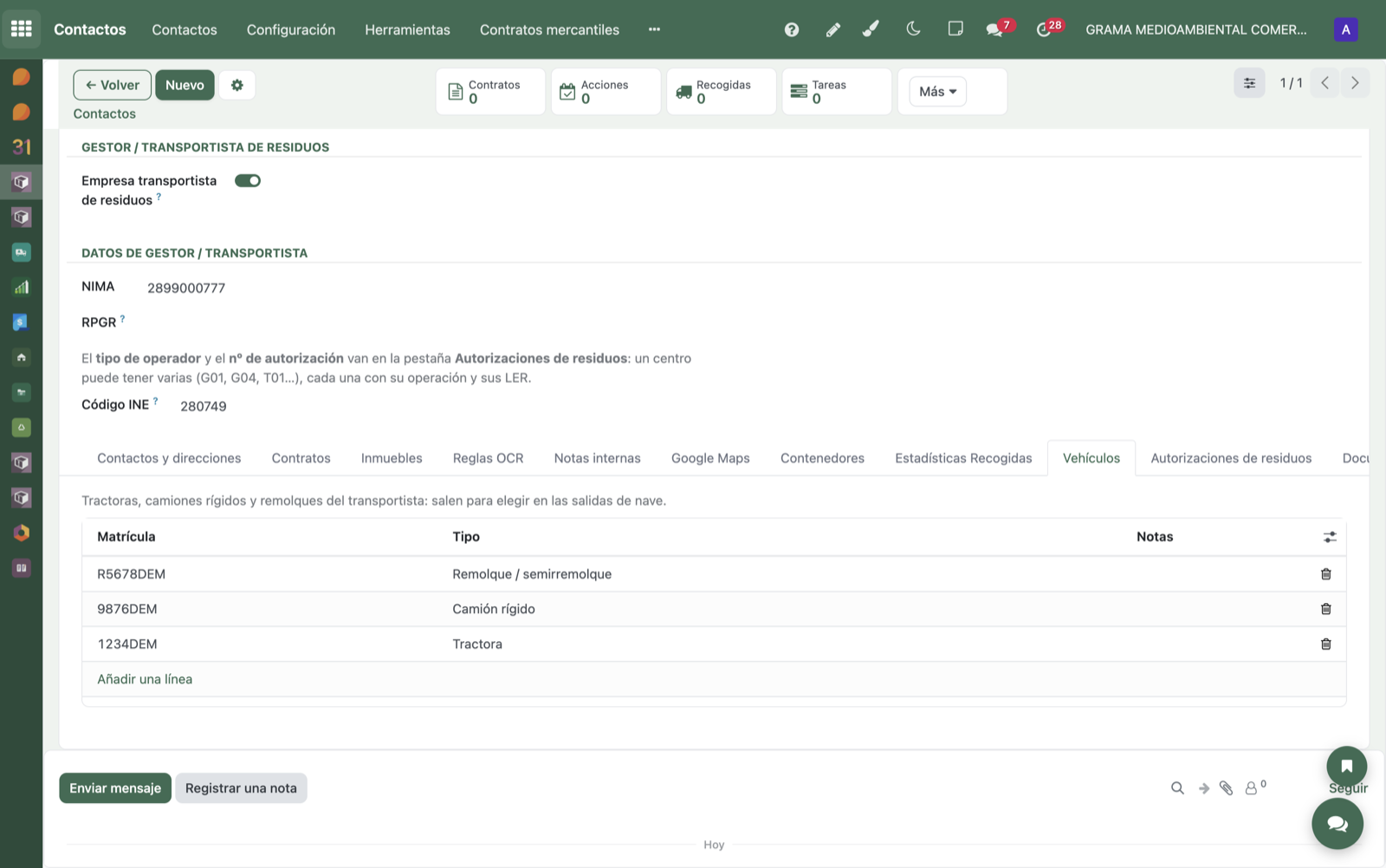This screenshot has height=868, width=1386.
Task: Open company selector GRAMA MEDIOAMBIENTAL
Action: point(1196,29)
